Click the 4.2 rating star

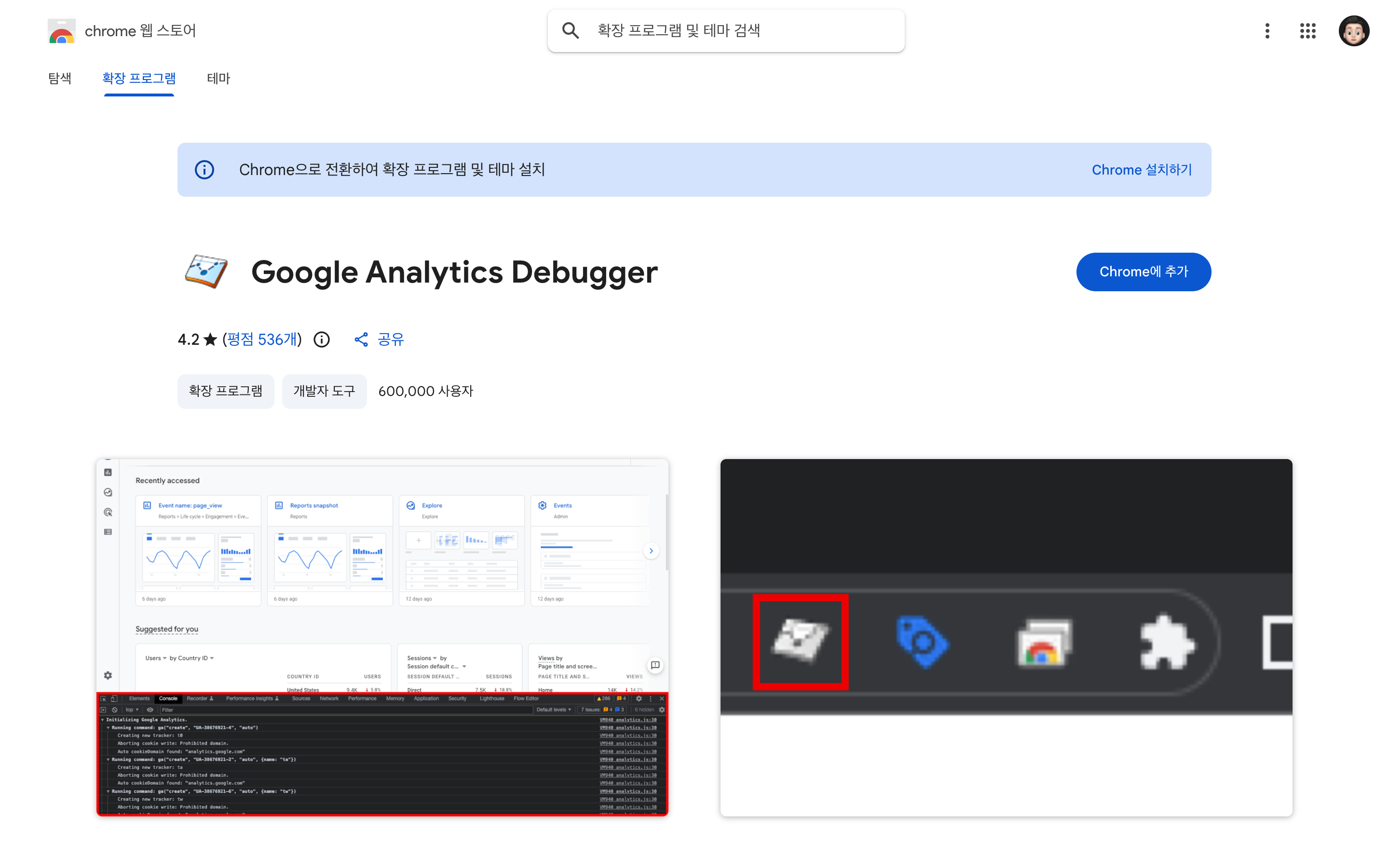click(x=210, y=340)
